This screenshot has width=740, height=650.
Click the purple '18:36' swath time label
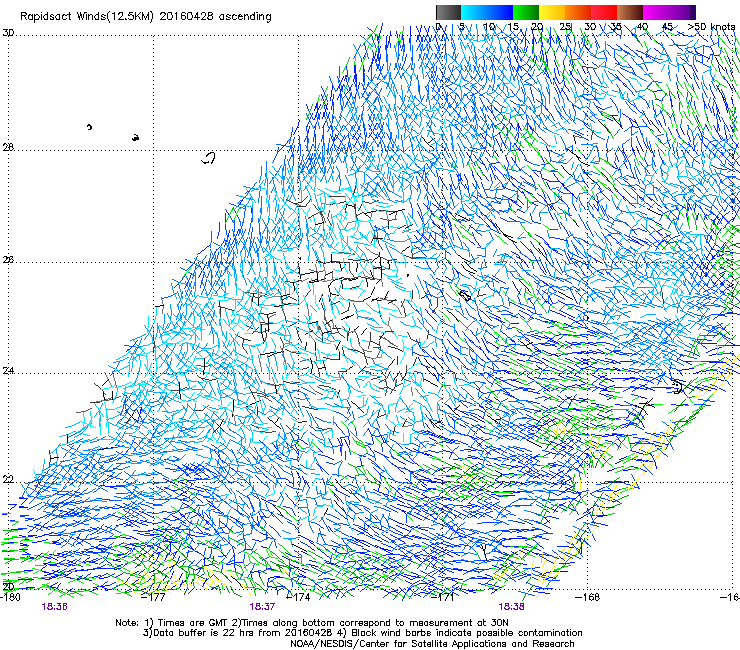pos(54,607)
